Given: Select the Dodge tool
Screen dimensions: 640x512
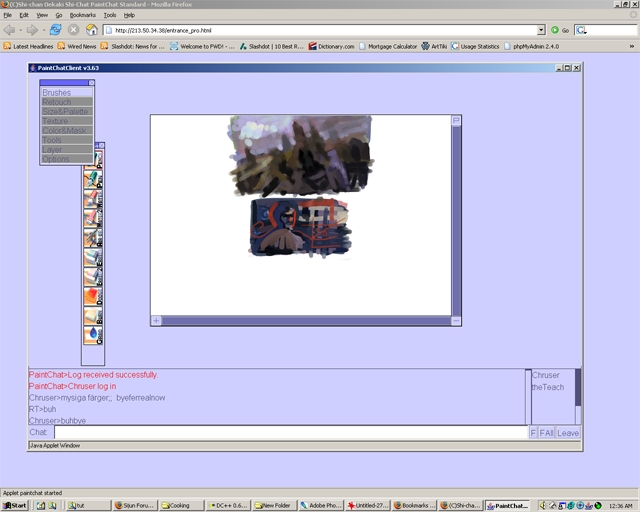Looking at the screenshot, I should click(x=93, y=296).
